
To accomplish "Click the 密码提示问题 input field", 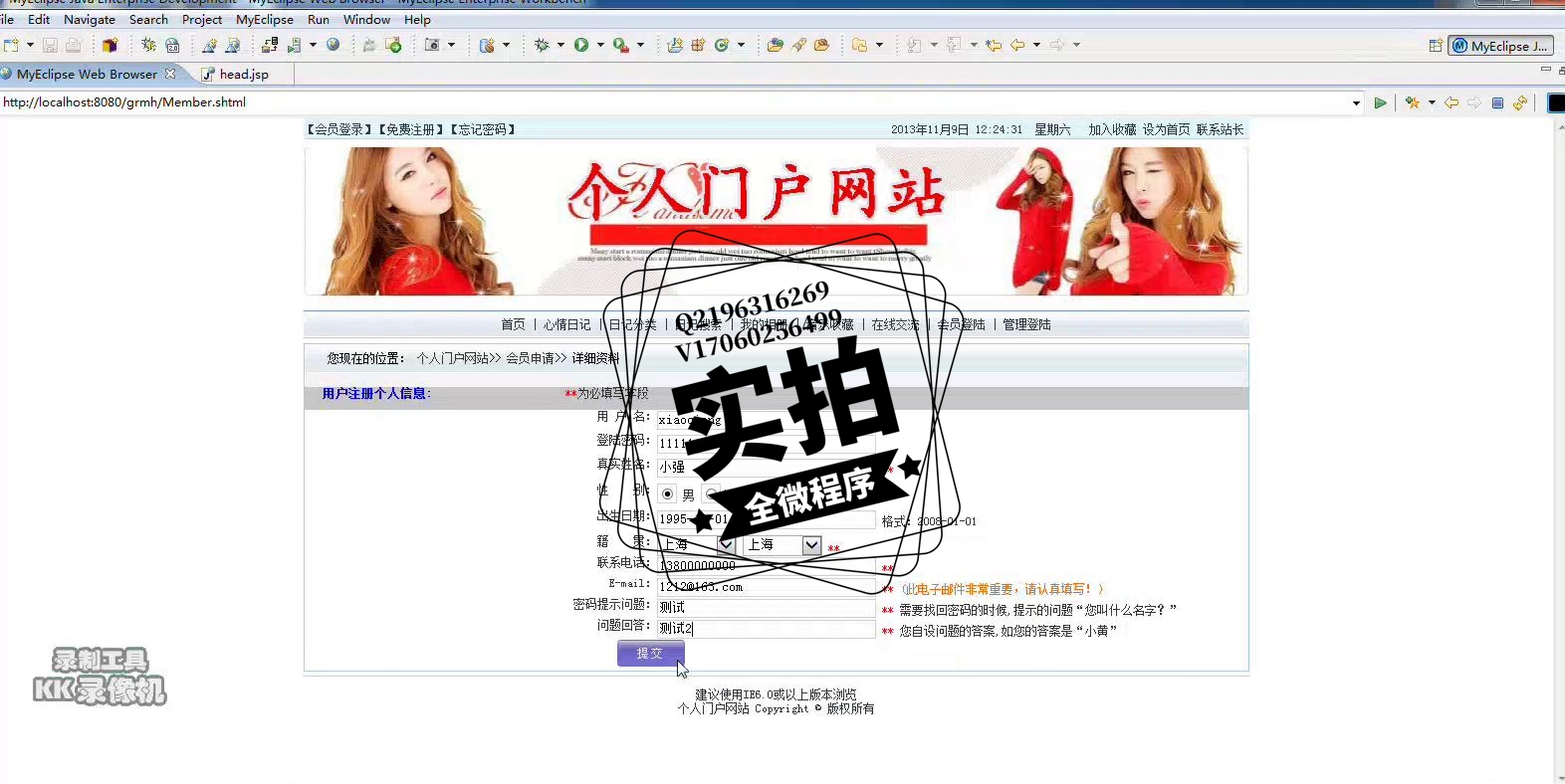I will 766,607.
